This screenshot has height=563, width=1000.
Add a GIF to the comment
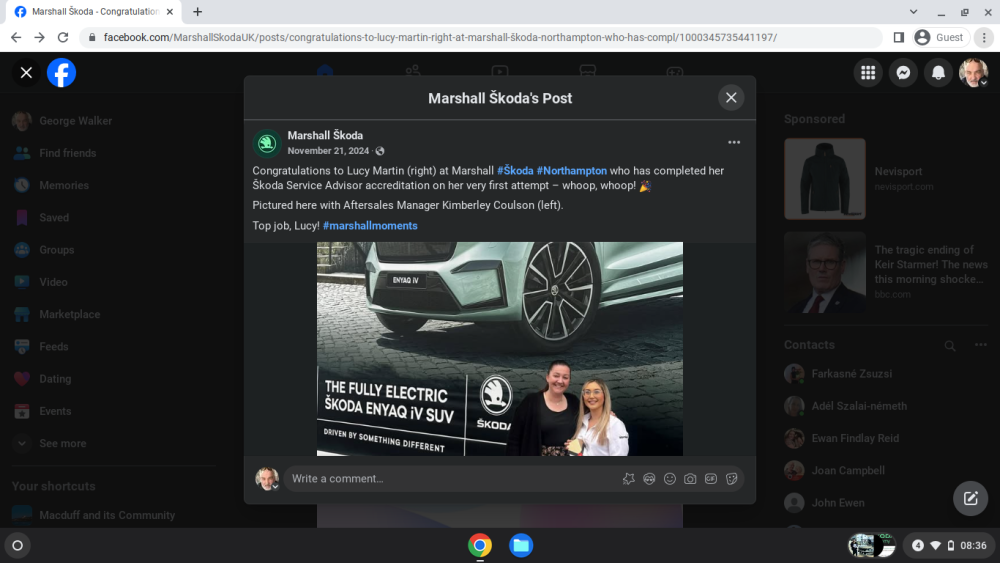[x=710, y=479]
